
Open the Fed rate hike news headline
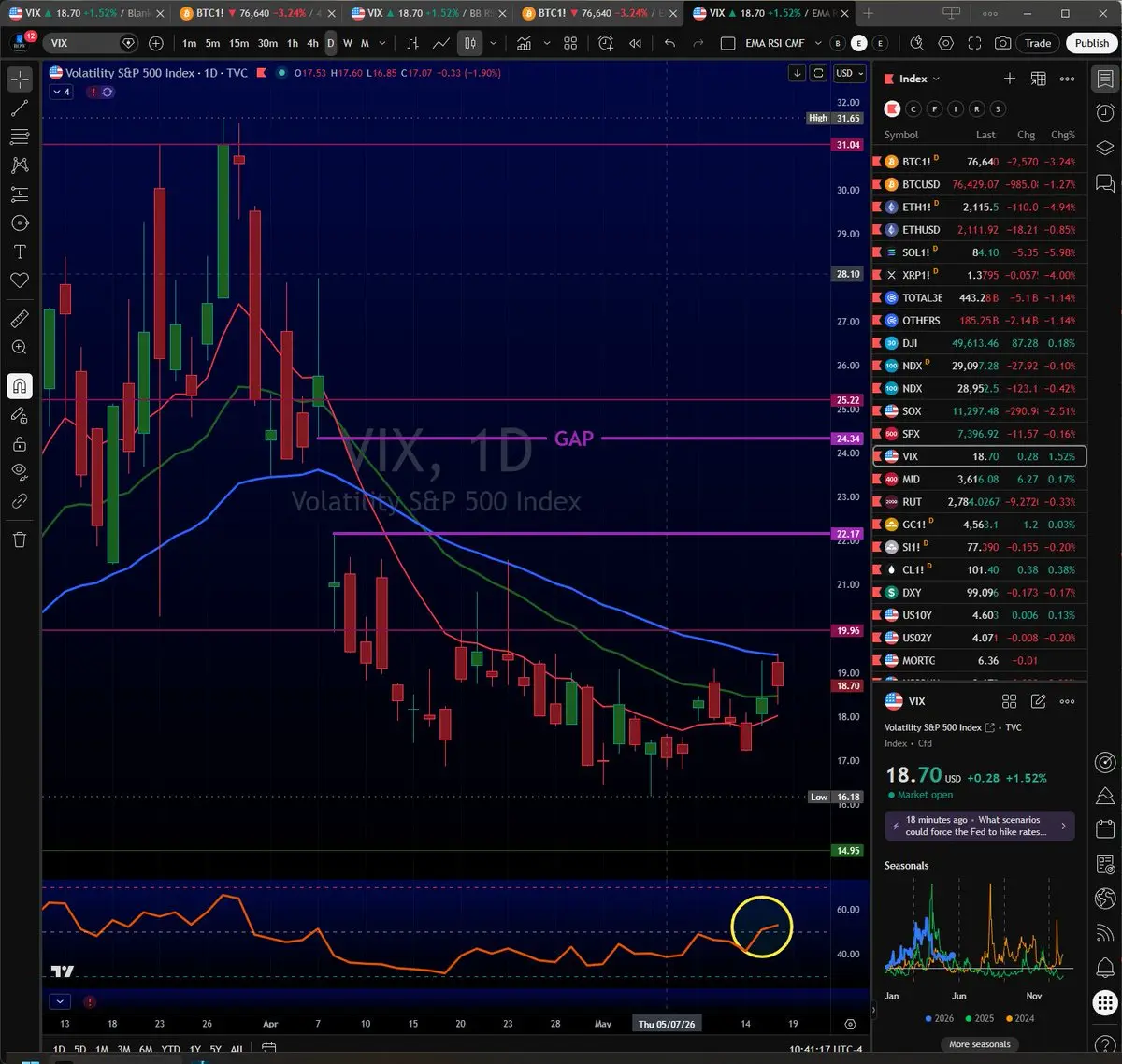980,826
